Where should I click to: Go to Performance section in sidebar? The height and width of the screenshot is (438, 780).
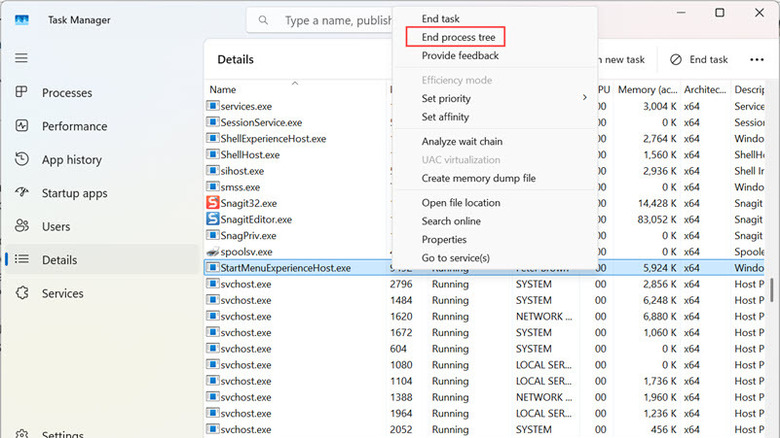73,126
